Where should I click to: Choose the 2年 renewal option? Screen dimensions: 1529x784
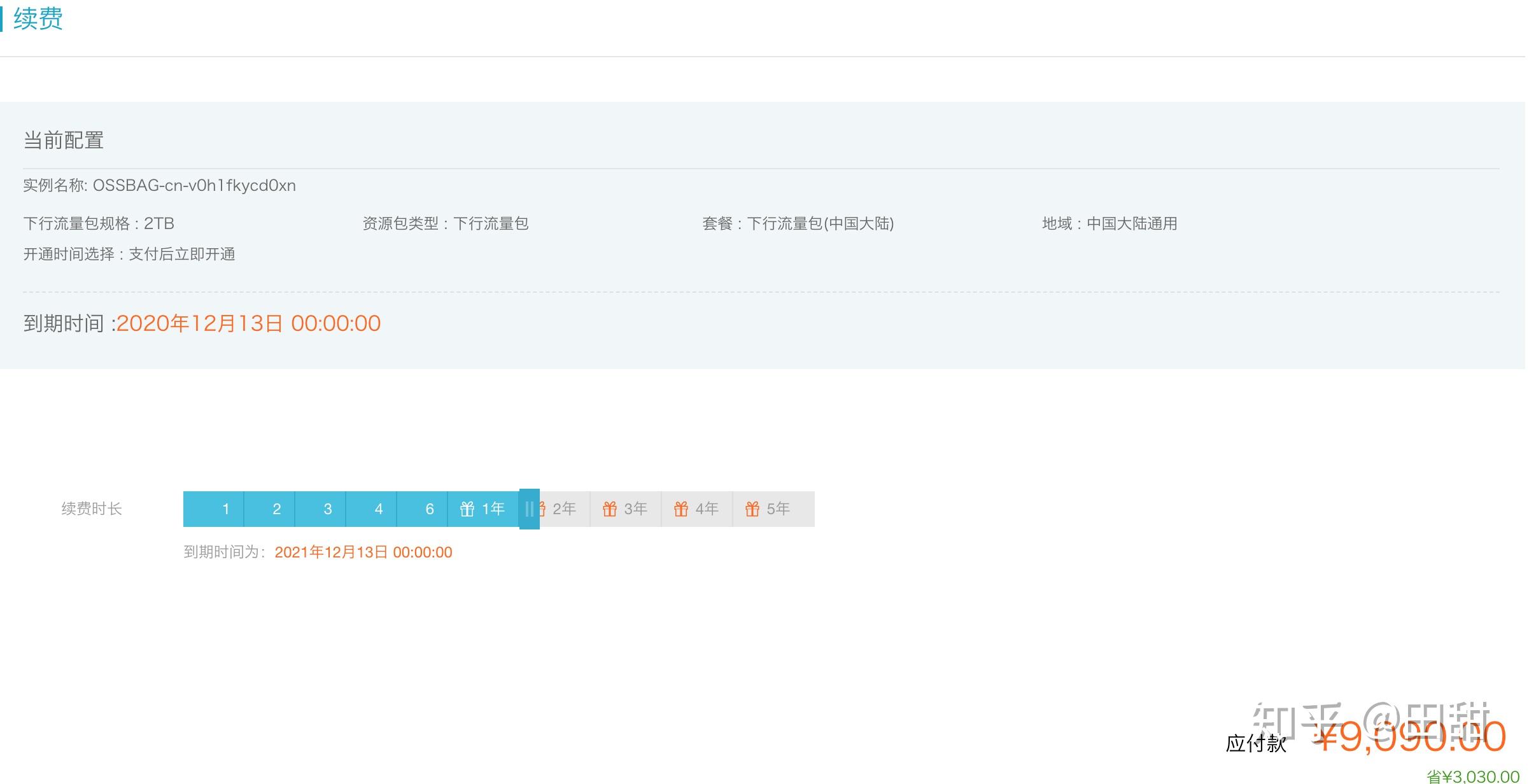564,509
